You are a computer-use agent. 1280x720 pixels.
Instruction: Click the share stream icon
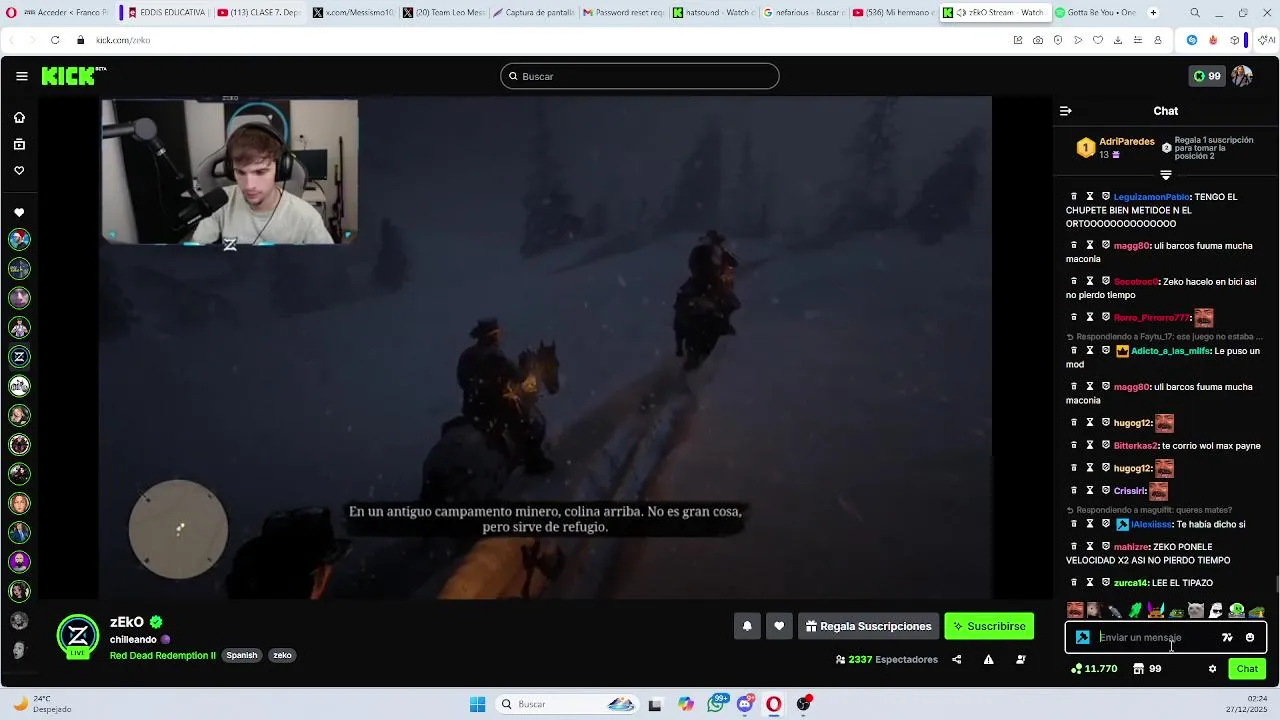click(x=957, y=660)
